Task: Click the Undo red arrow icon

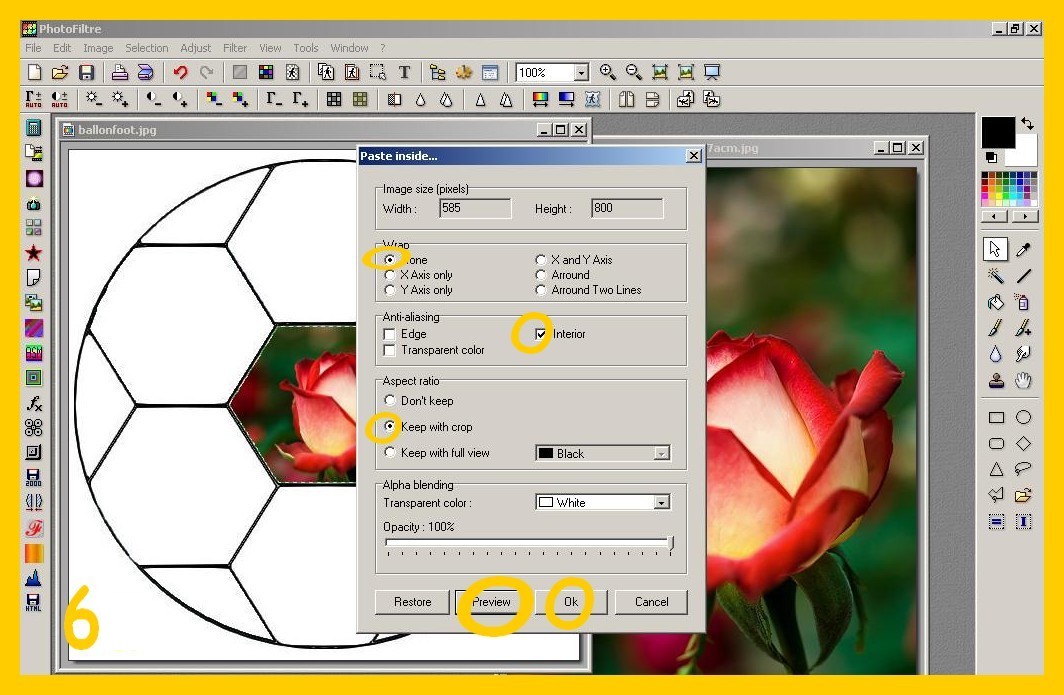Action: click(x=180, y=72)
